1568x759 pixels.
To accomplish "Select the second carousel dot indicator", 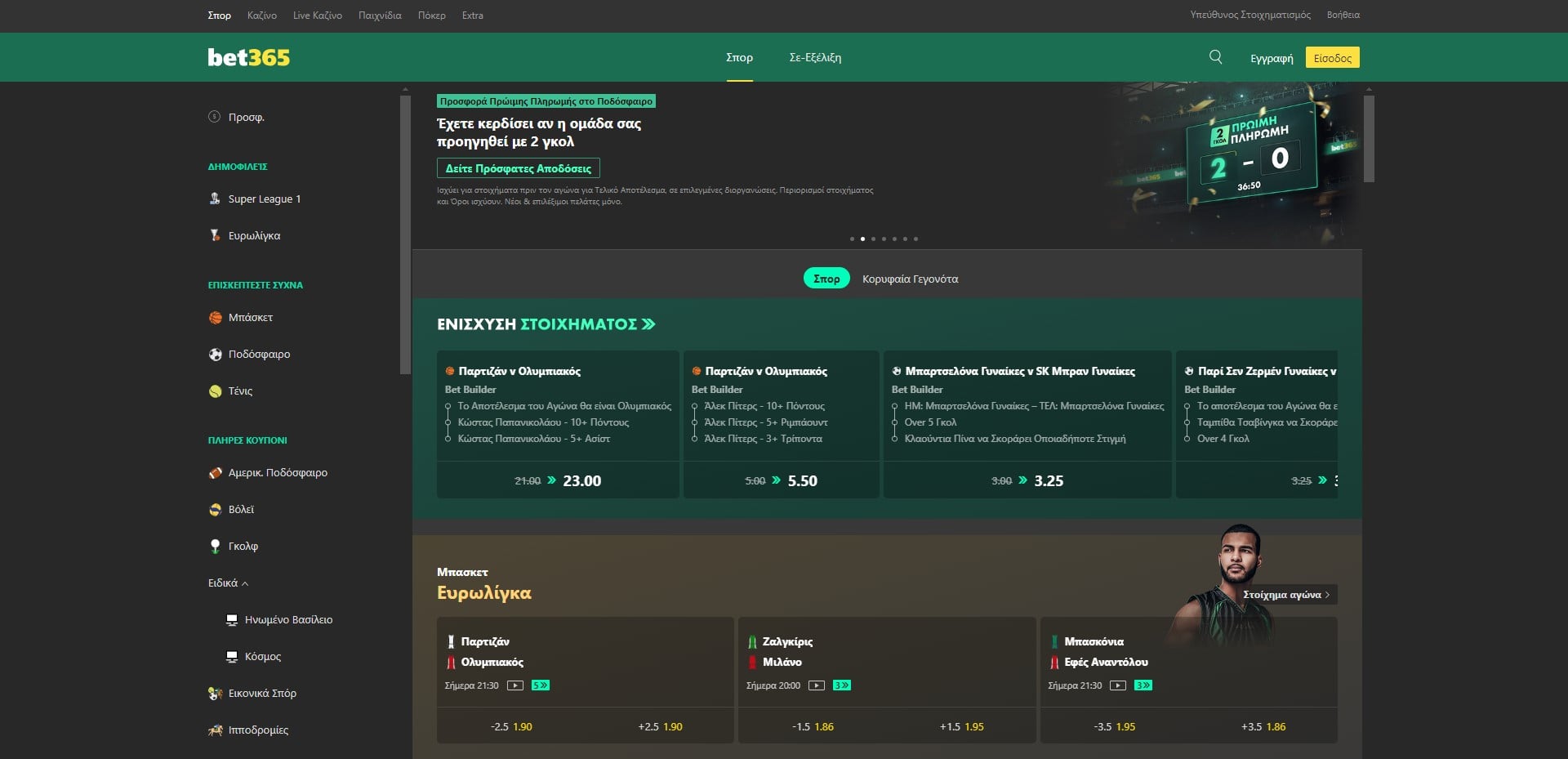I will [x=862, y=239].
